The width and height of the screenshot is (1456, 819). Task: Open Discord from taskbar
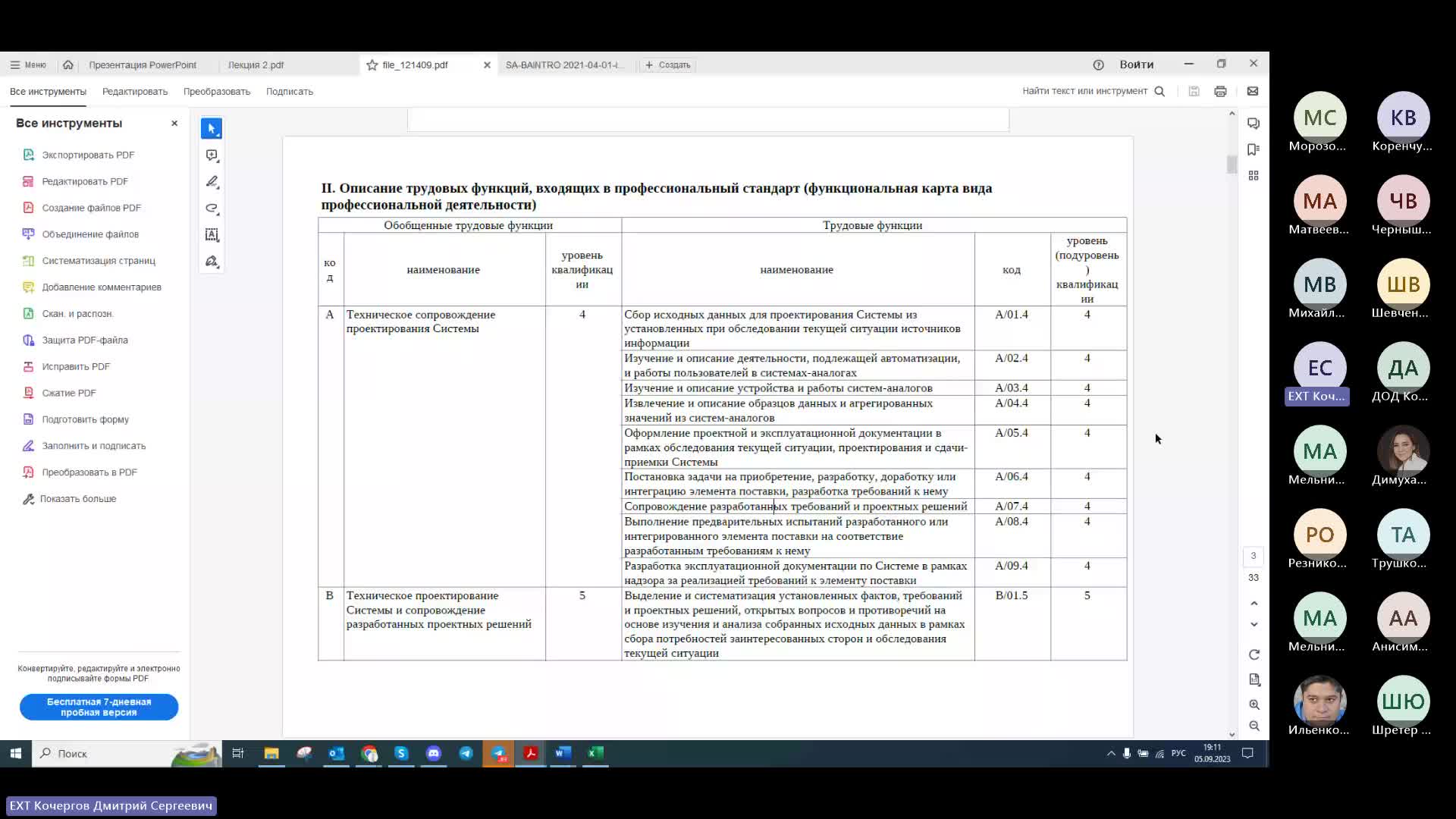434,753
